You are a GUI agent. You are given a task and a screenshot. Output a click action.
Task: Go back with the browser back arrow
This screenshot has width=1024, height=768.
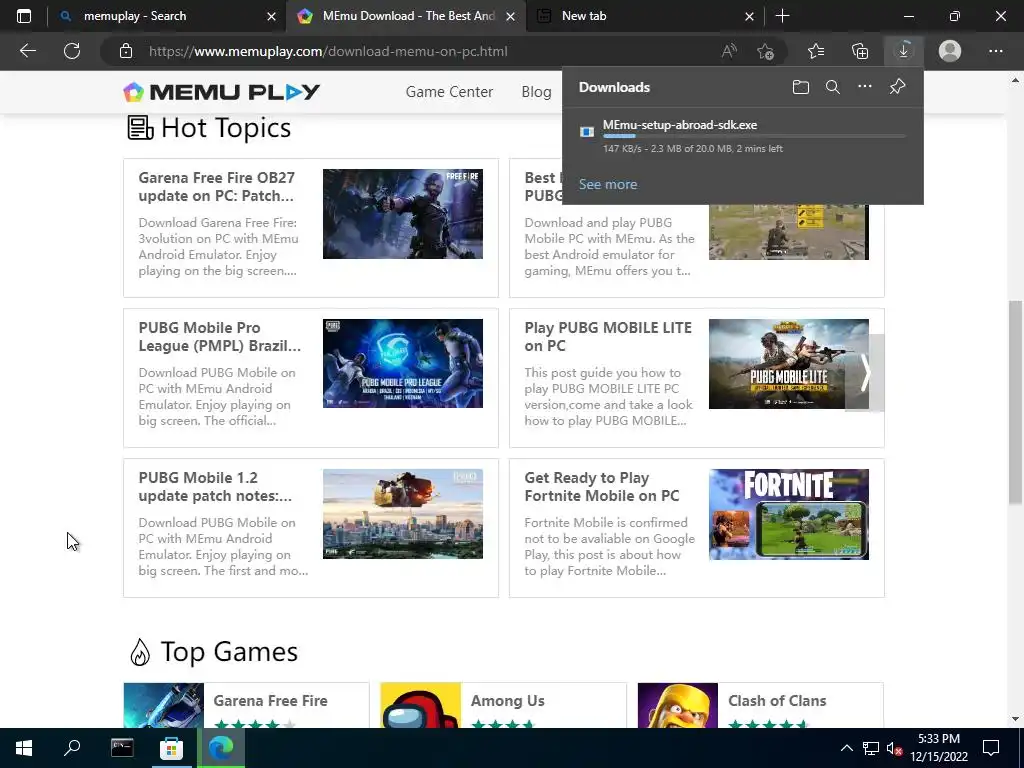(x=27, y=51)
